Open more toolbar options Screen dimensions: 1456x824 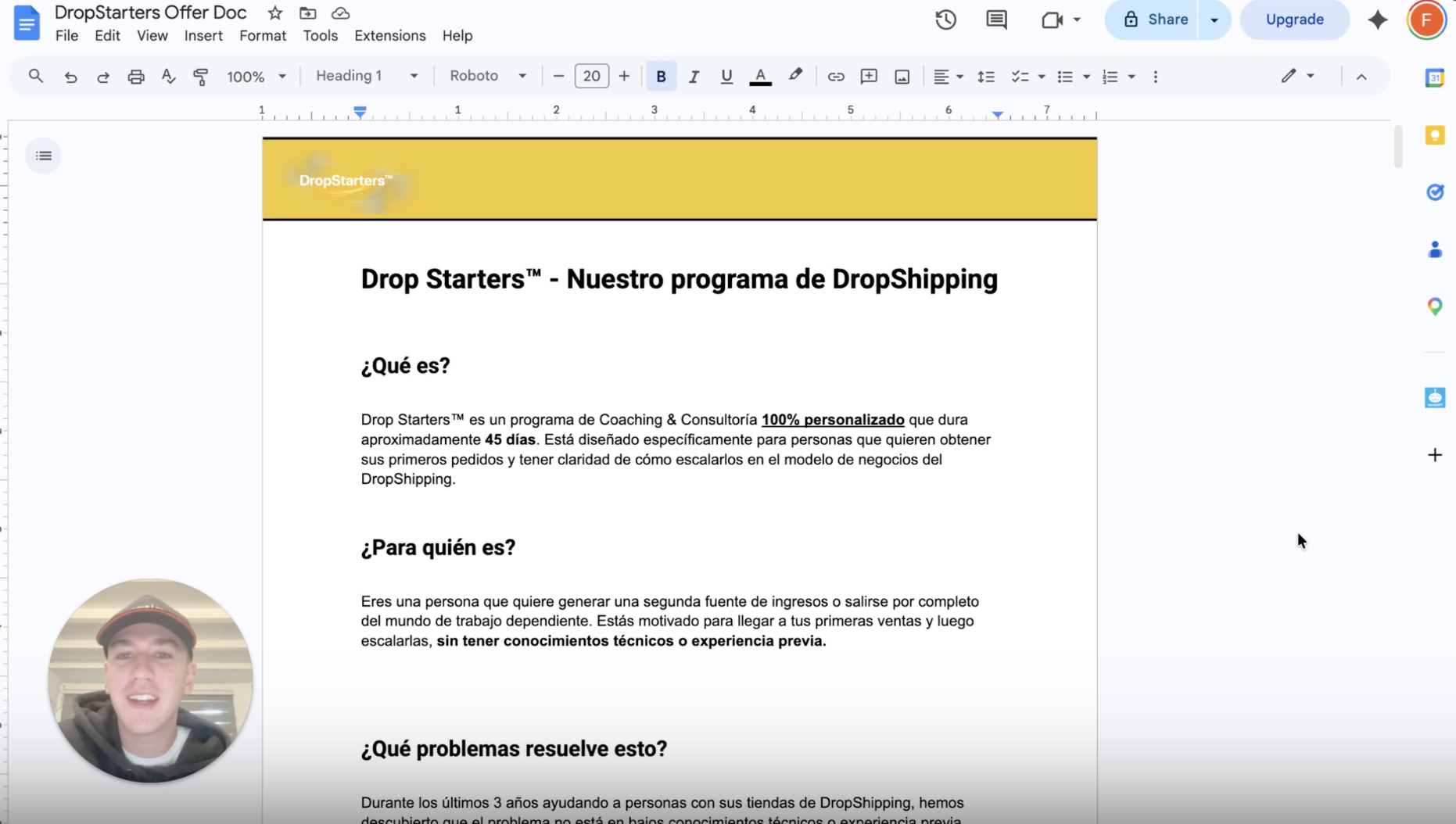1156,77
